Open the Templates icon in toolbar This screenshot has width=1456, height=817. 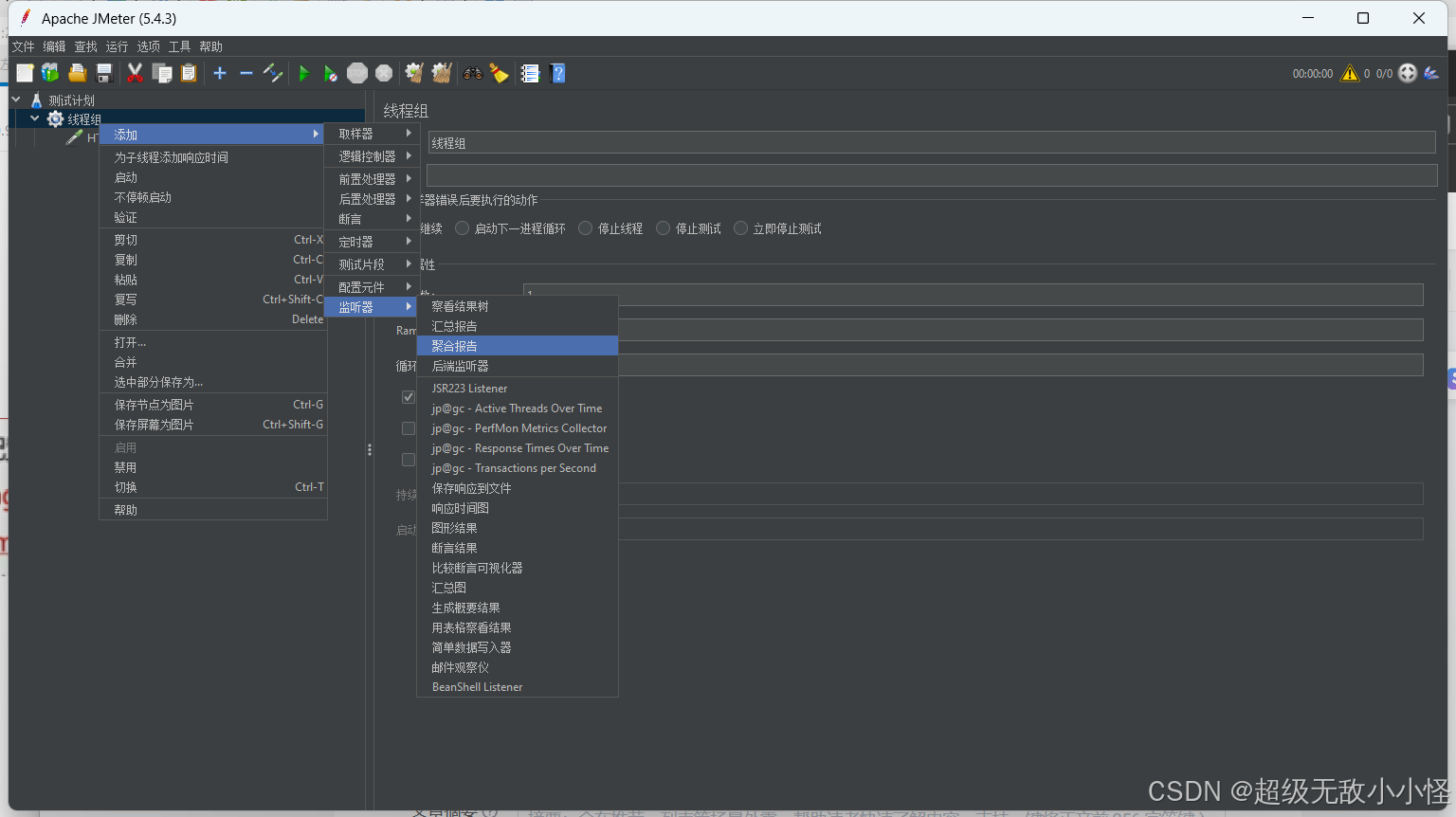[50, 73]
